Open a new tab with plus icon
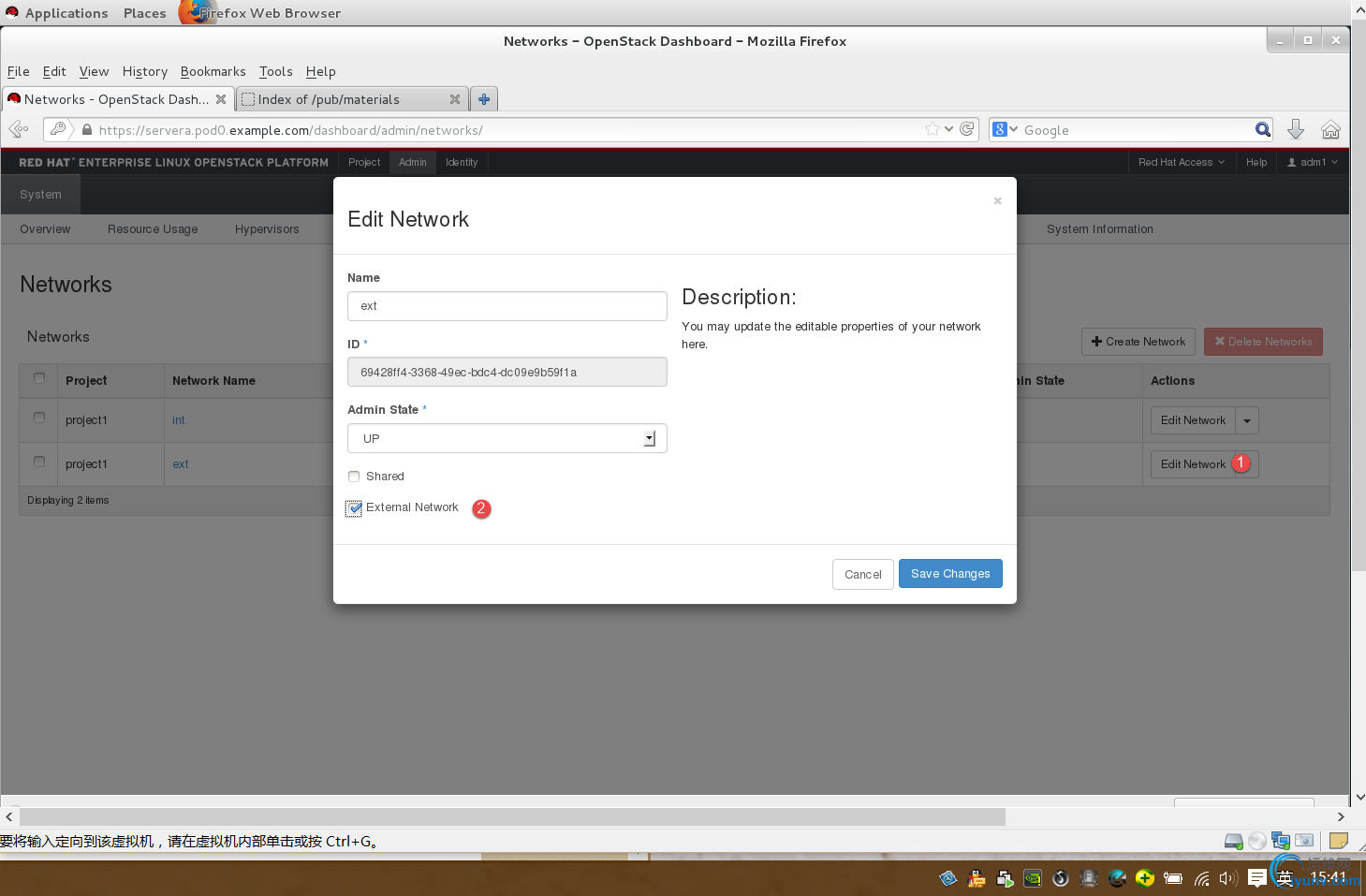 tap(484, 99)
